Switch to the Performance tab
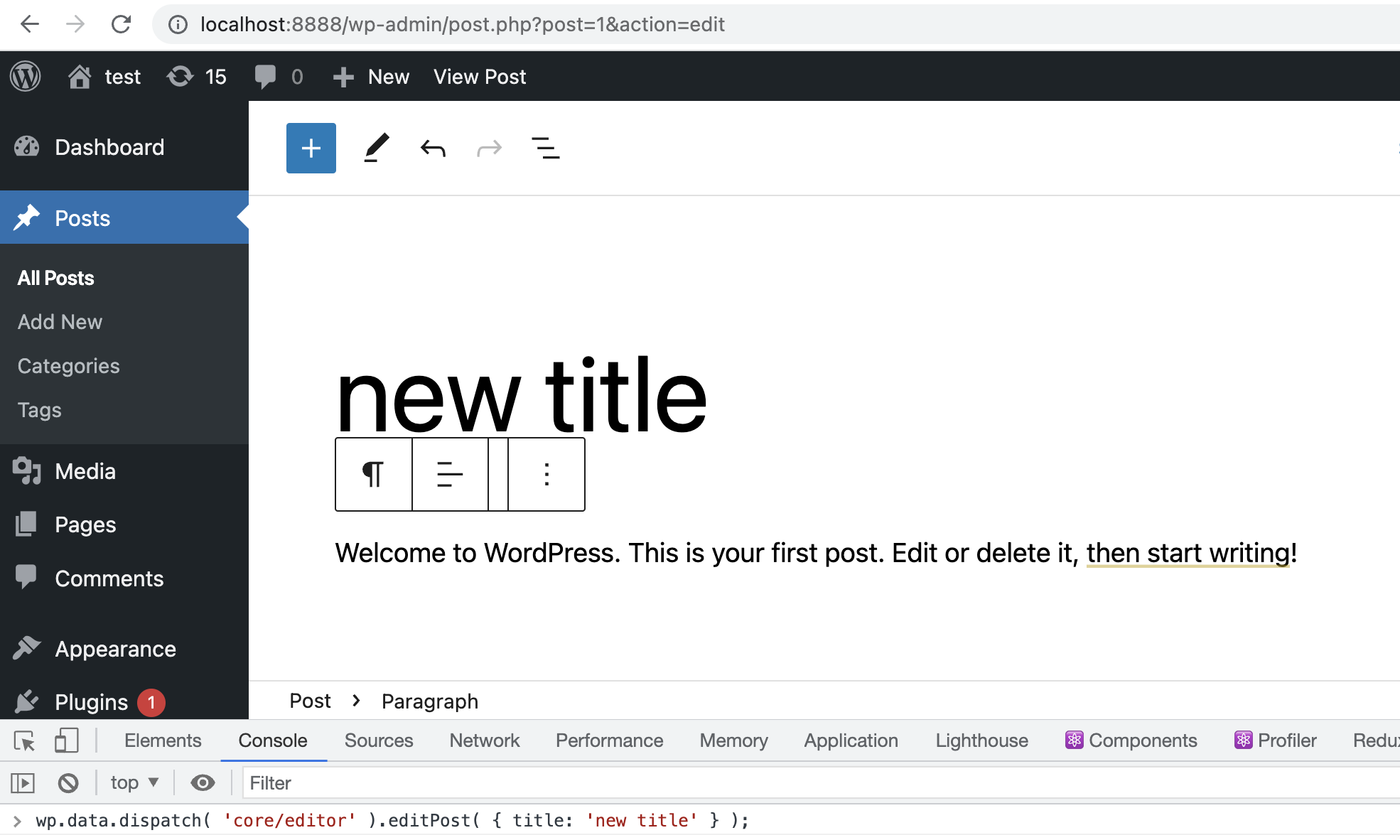Screen dimensions: 1400x840 tap(609, 741)
